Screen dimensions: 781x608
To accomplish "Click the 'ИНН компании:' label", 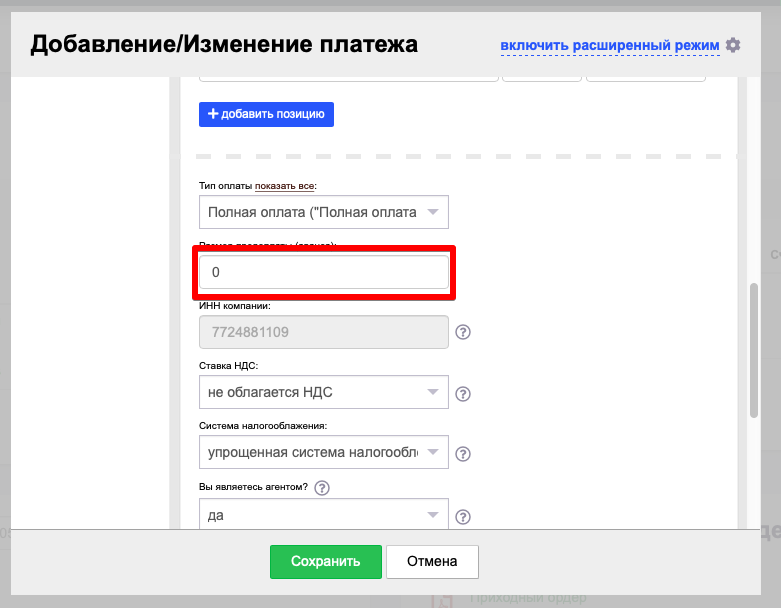I will 235,306.
